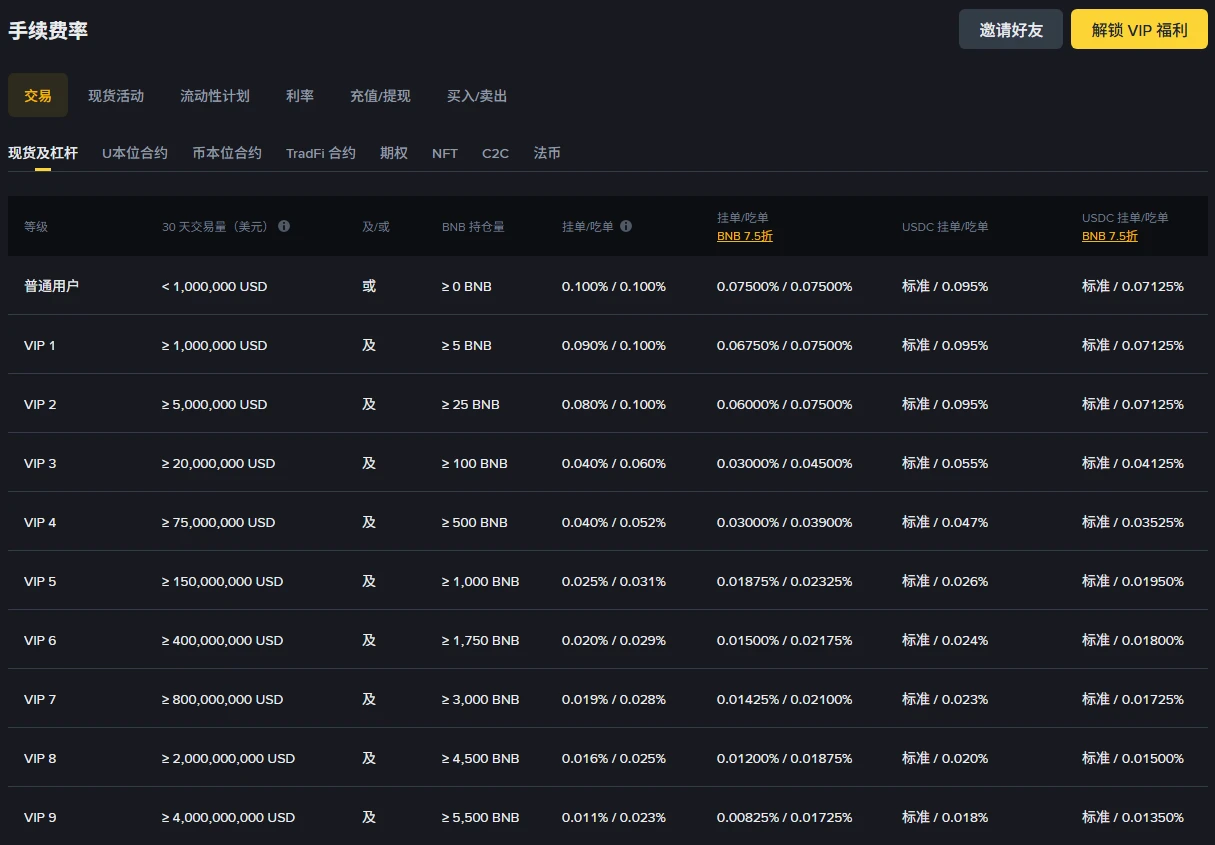The width and height of the screenshot is (1215, 845).
Task: Click BNB 7.5折 link under USDC 挂单/吃单
Action: point(1110,236)
